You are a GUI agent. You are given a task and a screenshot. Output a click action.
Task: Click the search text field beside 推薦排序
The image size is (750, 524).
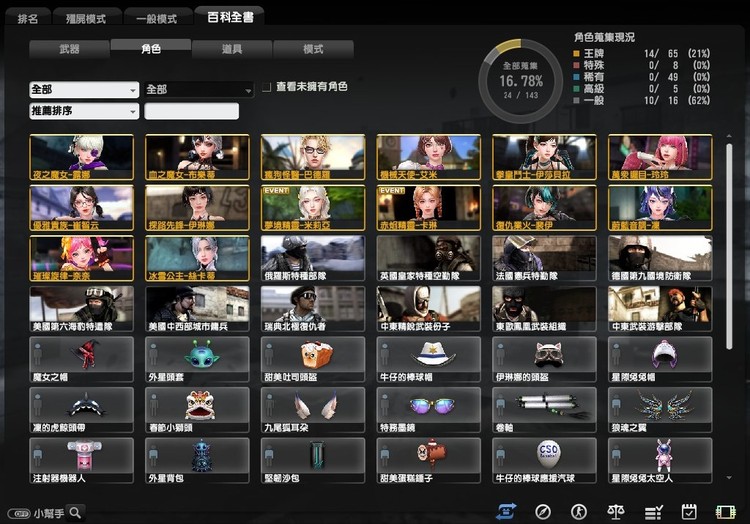click(x=192, y=111)
